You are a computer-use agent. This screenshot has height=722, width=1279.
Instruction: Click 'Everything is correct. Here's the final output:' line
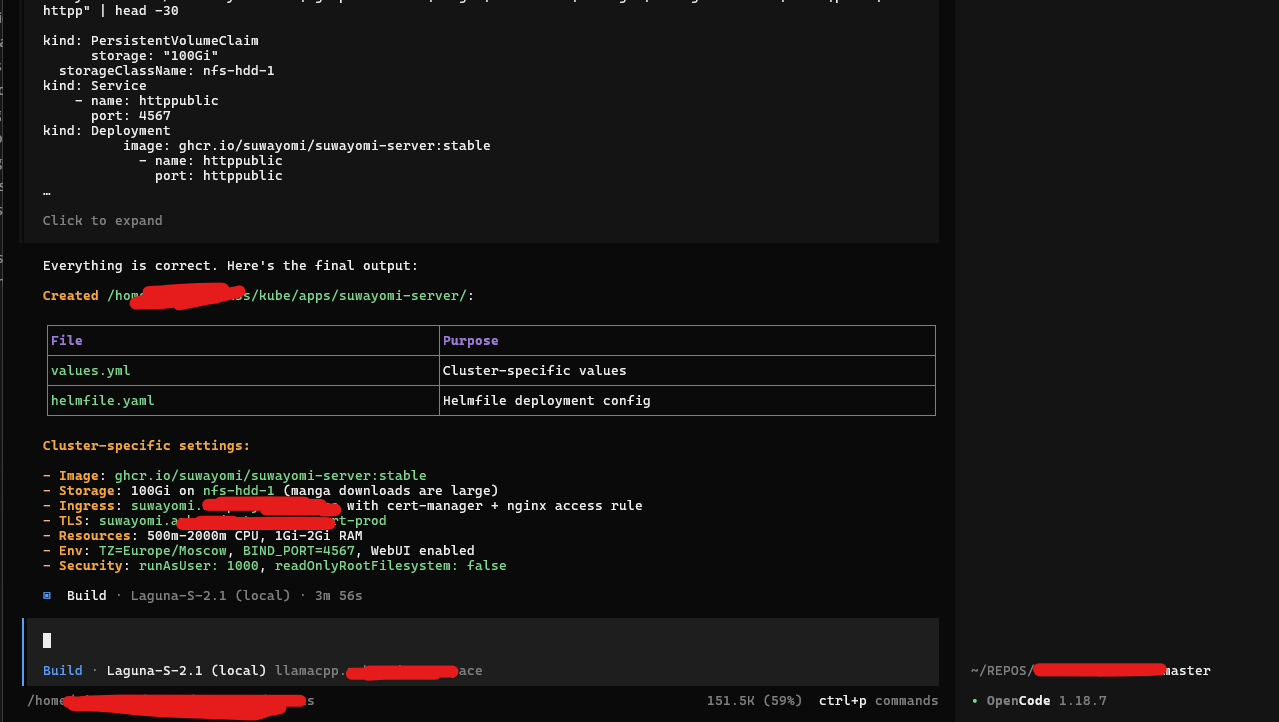point(230,266)
